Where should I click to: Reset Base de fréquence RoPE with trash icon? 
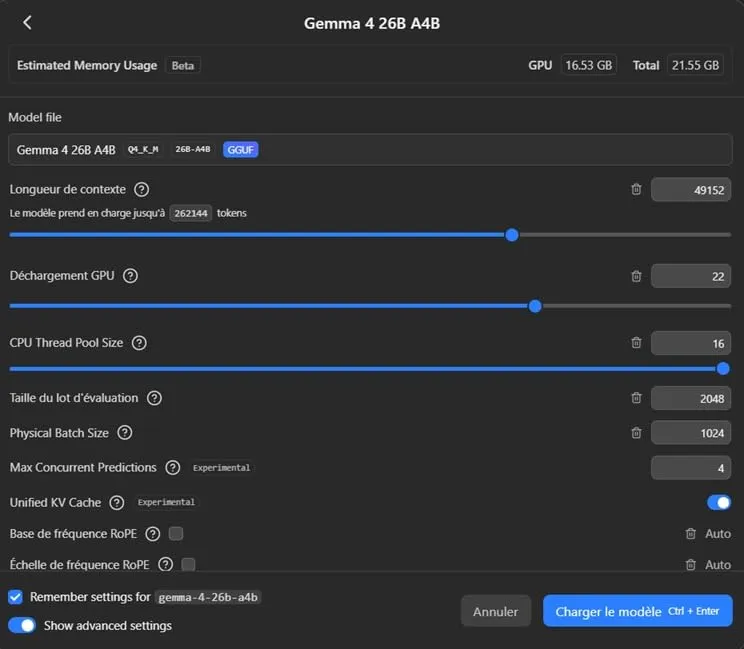pos(690,534)
